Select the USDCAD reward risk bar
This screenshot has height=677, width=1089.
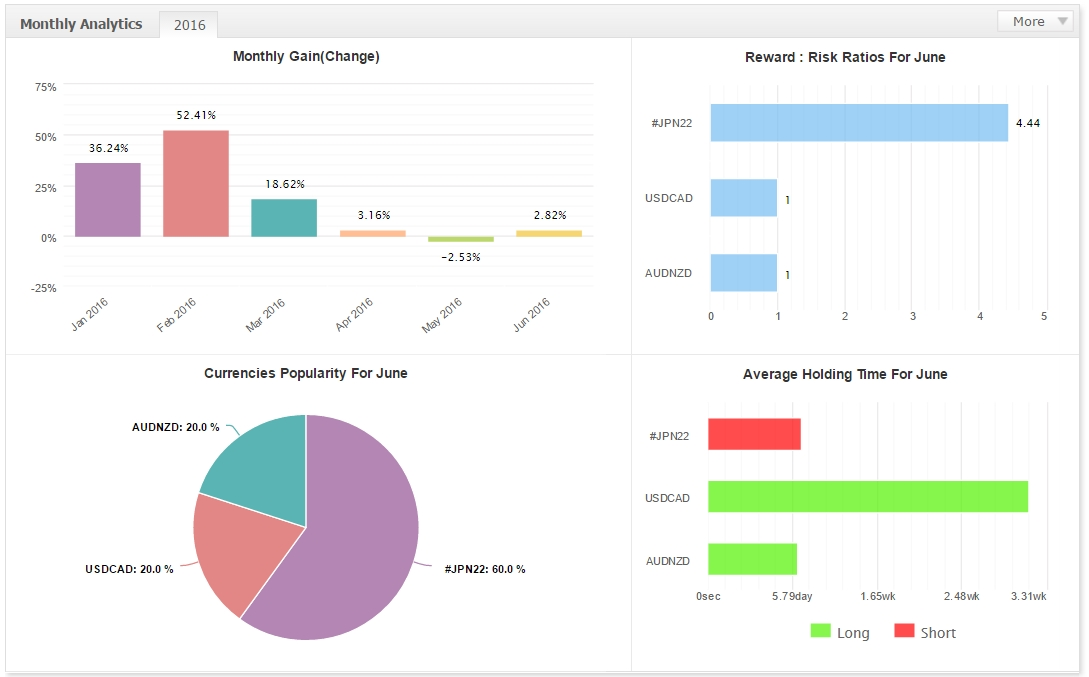pyautogui.click(x=744, y=198)
